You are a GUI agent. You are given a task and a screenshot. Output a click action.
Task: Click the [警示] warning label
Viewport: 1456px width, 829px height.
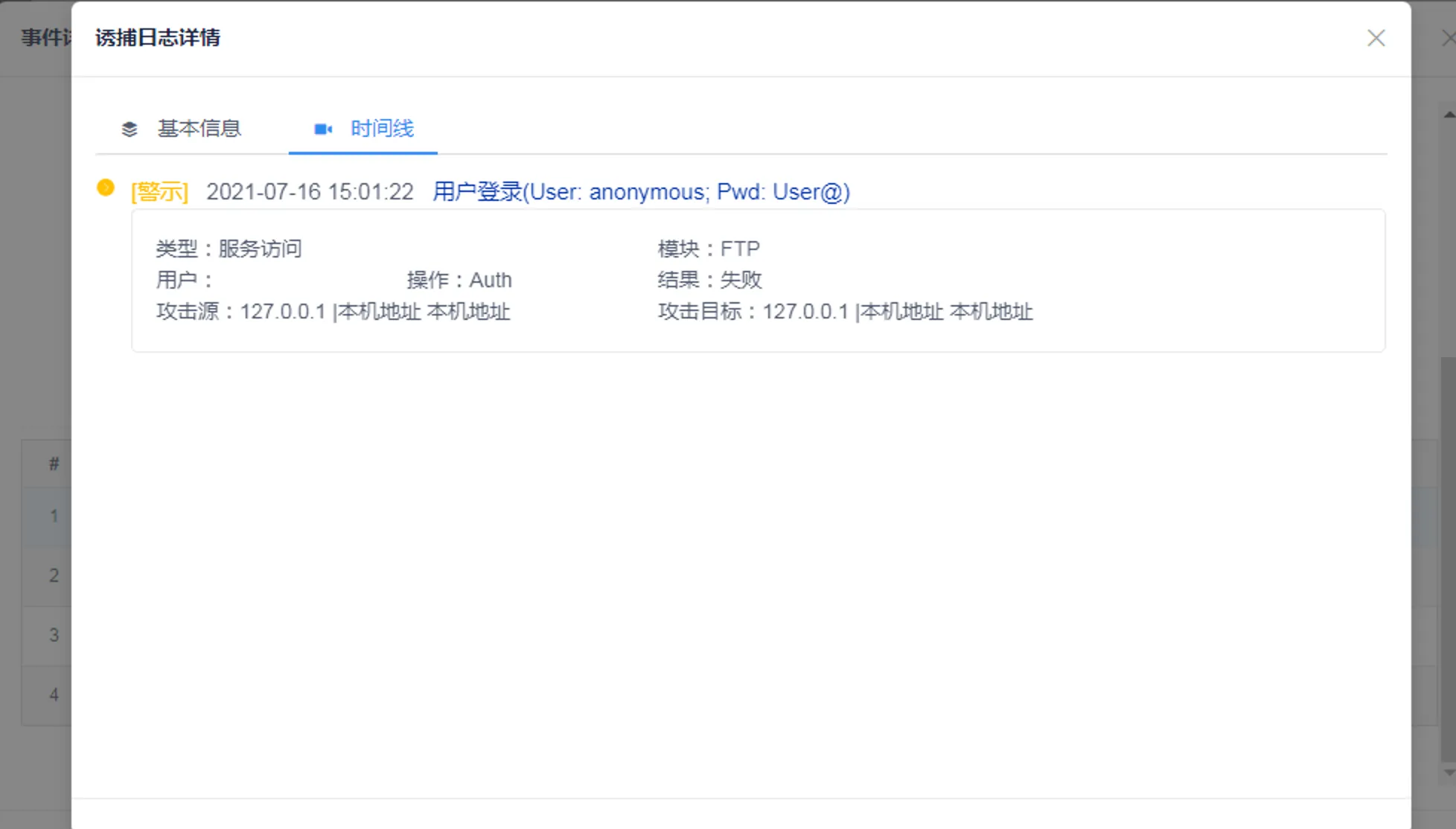[x=159, y=192]
